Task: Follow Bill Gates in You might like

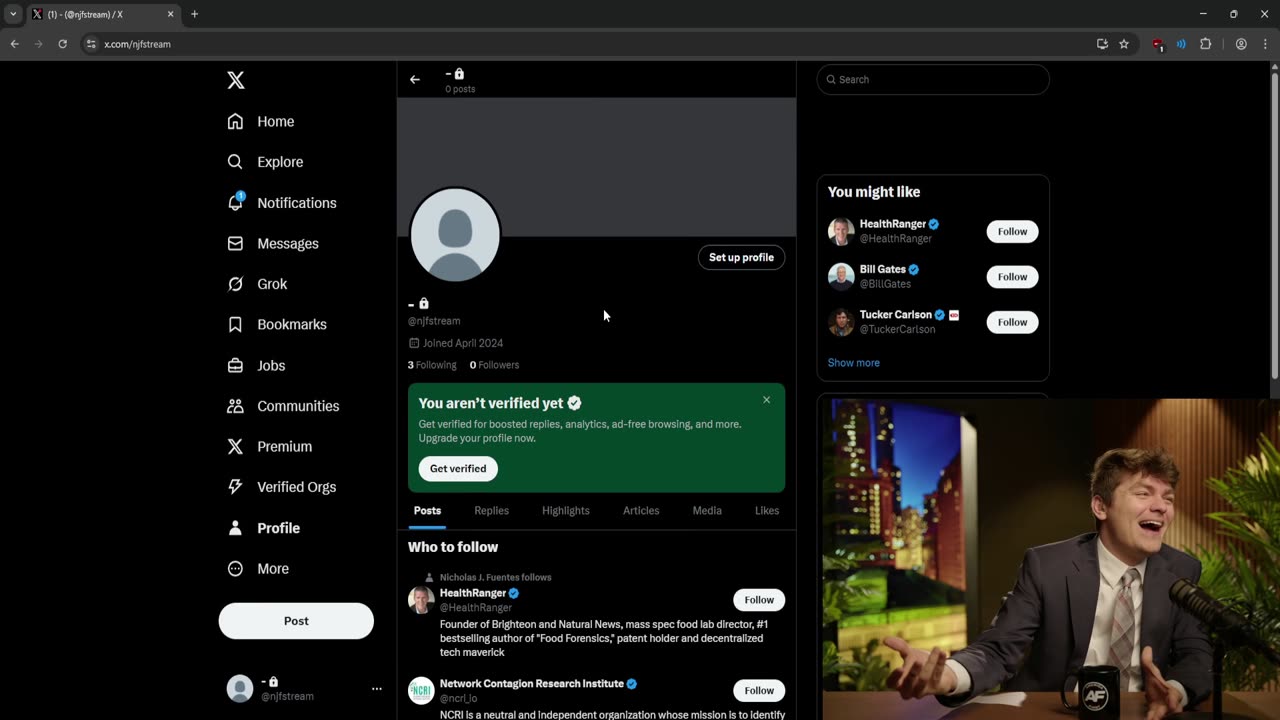Action: click(1012, 277)
